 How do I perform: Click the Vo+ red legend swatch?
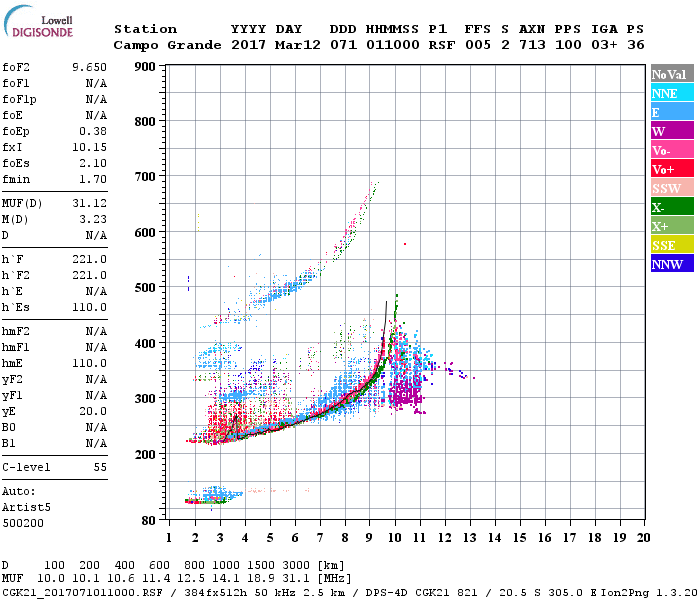point(672,169)
